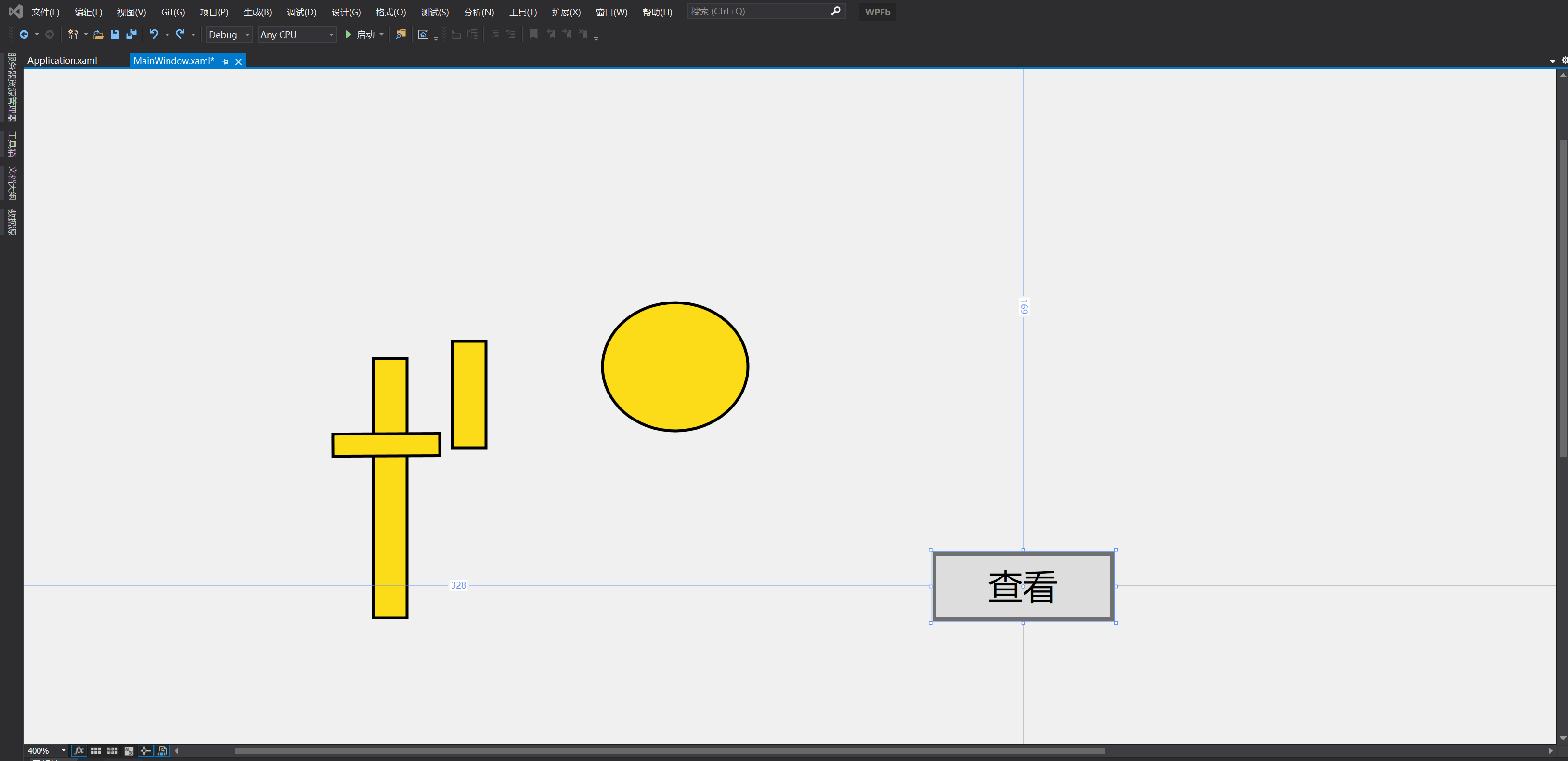This screenshot has width=1568, height=761.
Task: Redo the action via toolbar icon
Action: pyautogui.click(x=180, y=35)
